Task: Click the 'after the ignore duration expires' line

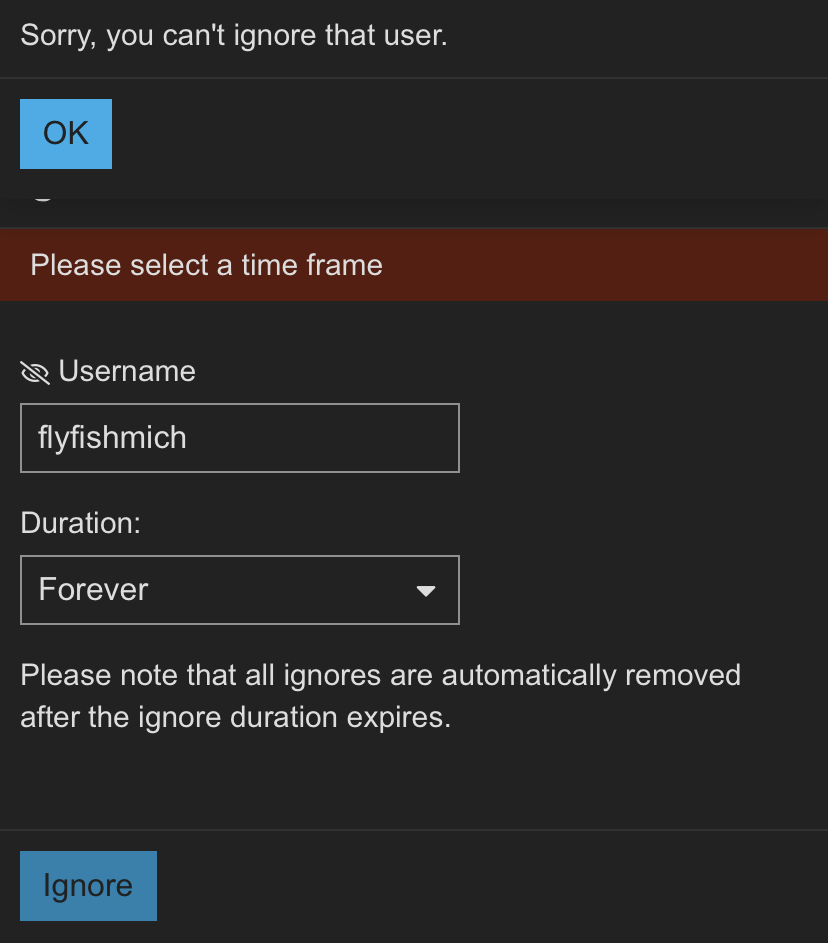Action: [235, 718]
